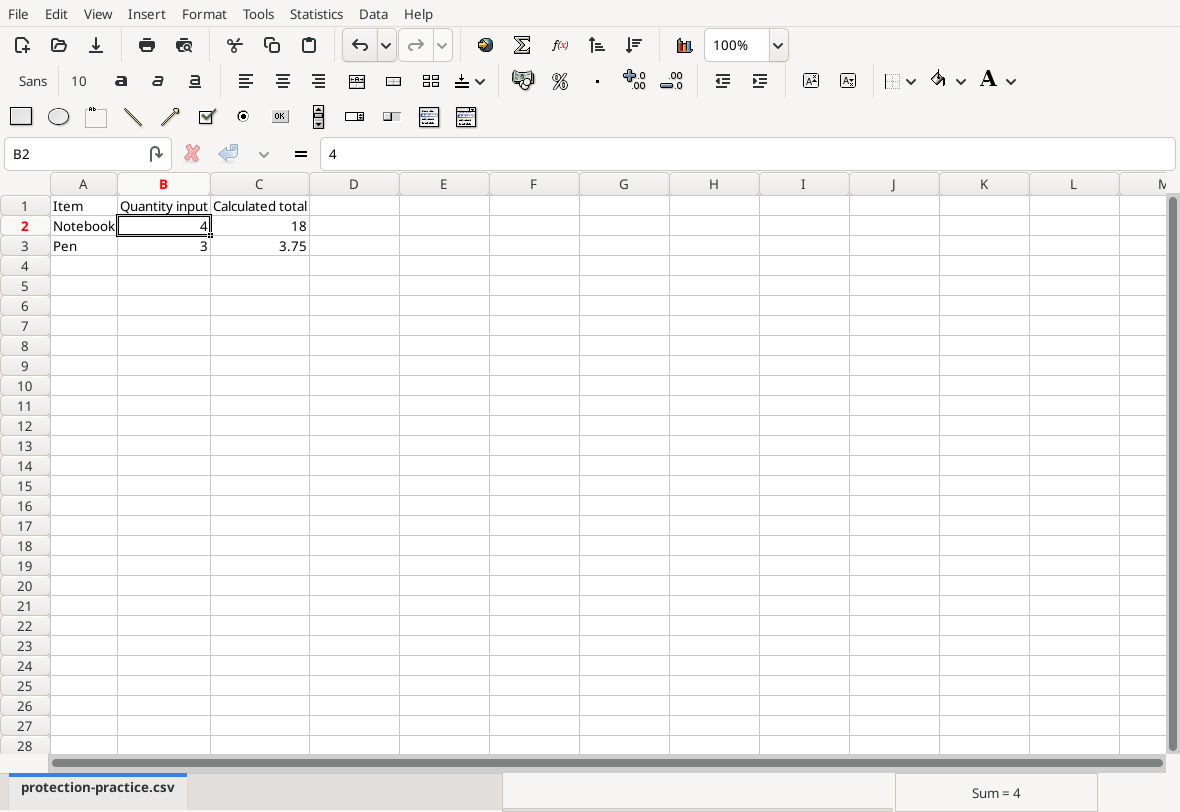This screenshot has height=812, width=1180.
Task: Click the equals formula button
Action: coord(300,154)
